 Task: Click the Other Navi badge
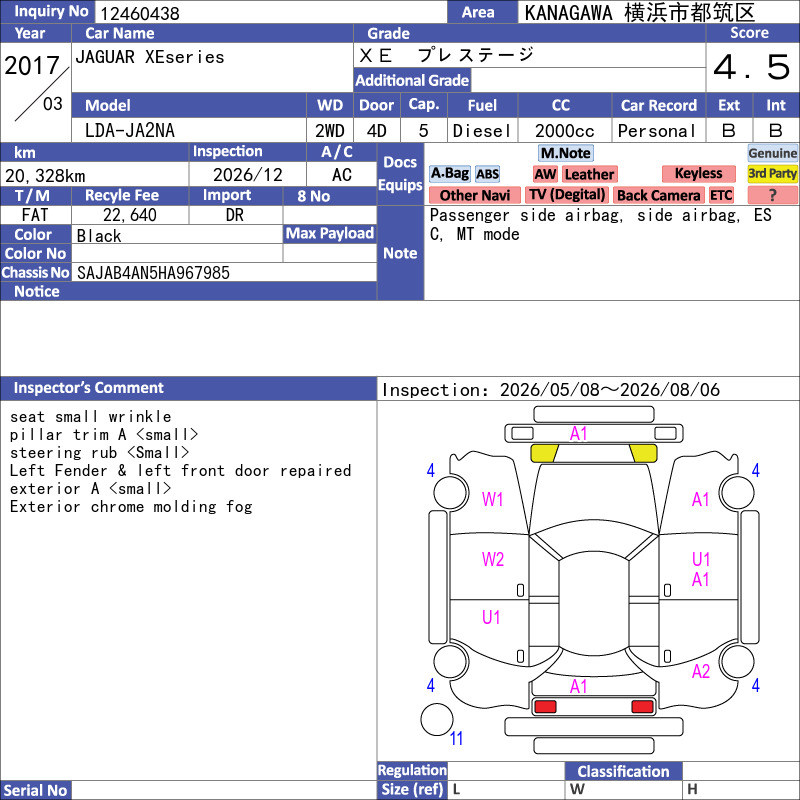(474, 195)
